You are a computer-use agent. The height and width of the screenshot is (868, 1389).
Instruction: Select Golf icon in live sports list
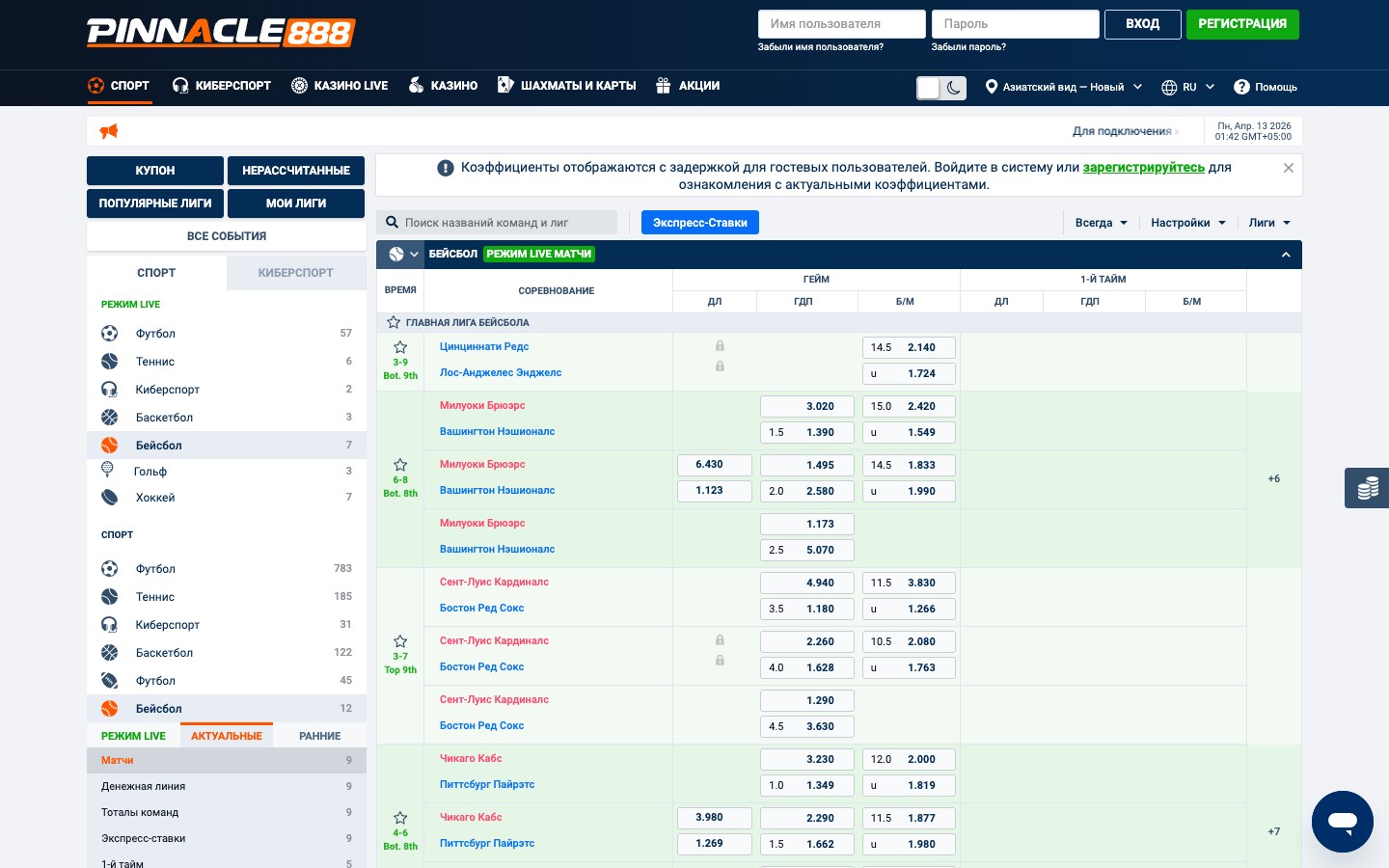click(108, 471)
